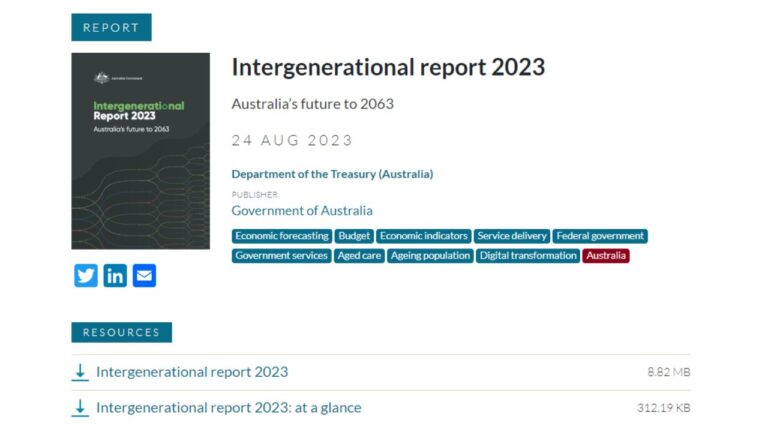
Task: Download Intergenerational report 2023 resource link
Action: pyautogui.click(x=192, y=372)
